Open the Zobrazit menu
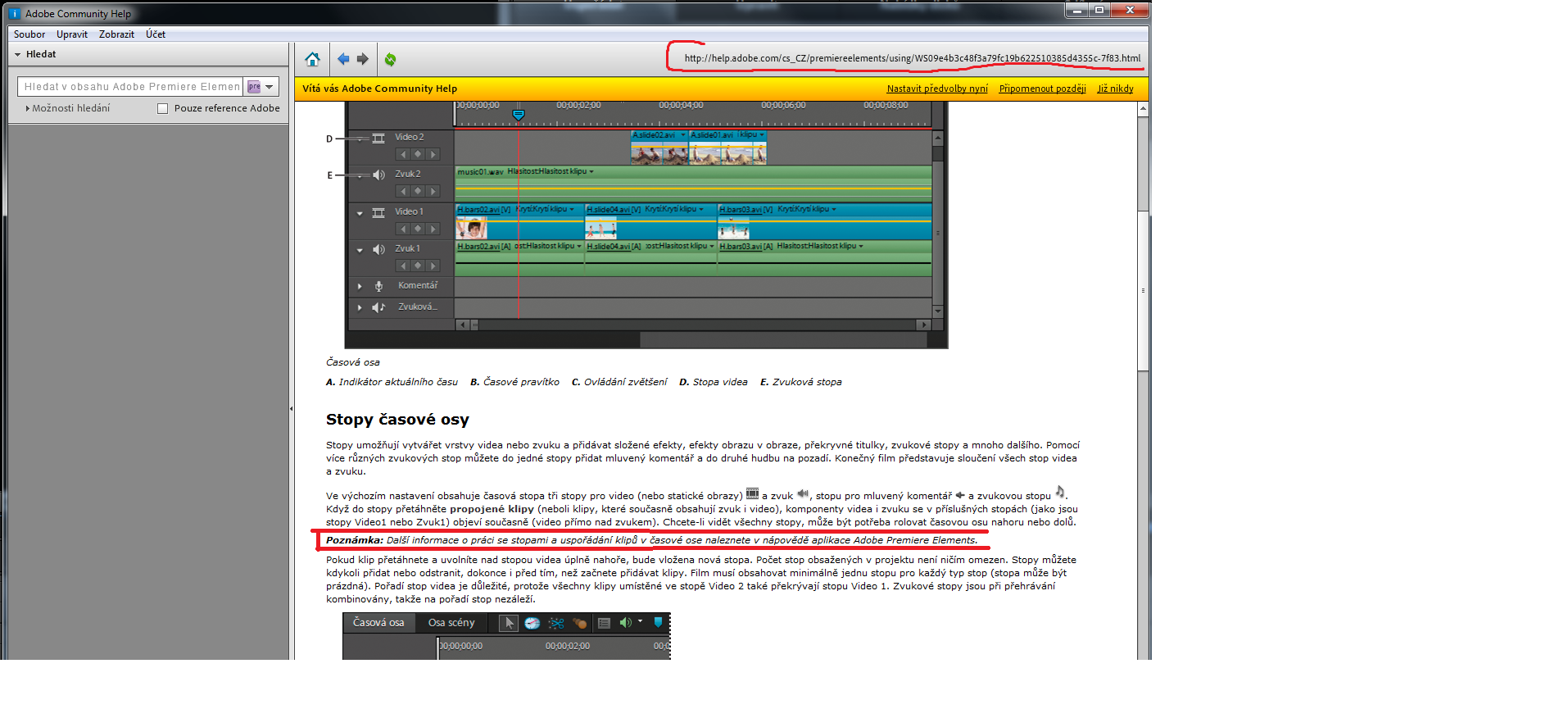 (x=116, y=34)
